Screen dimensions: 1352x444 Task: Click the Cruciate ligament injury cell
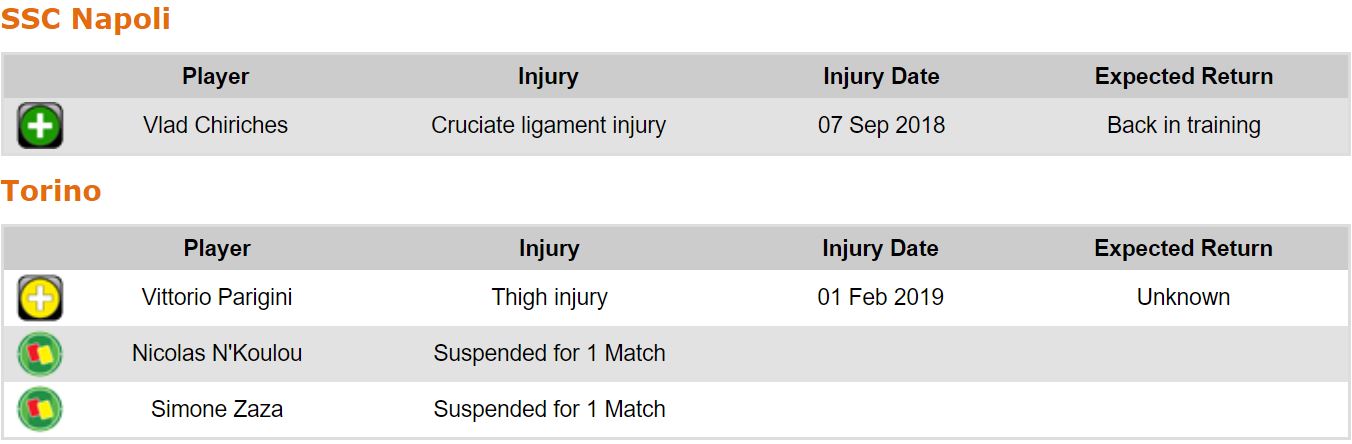548,126
